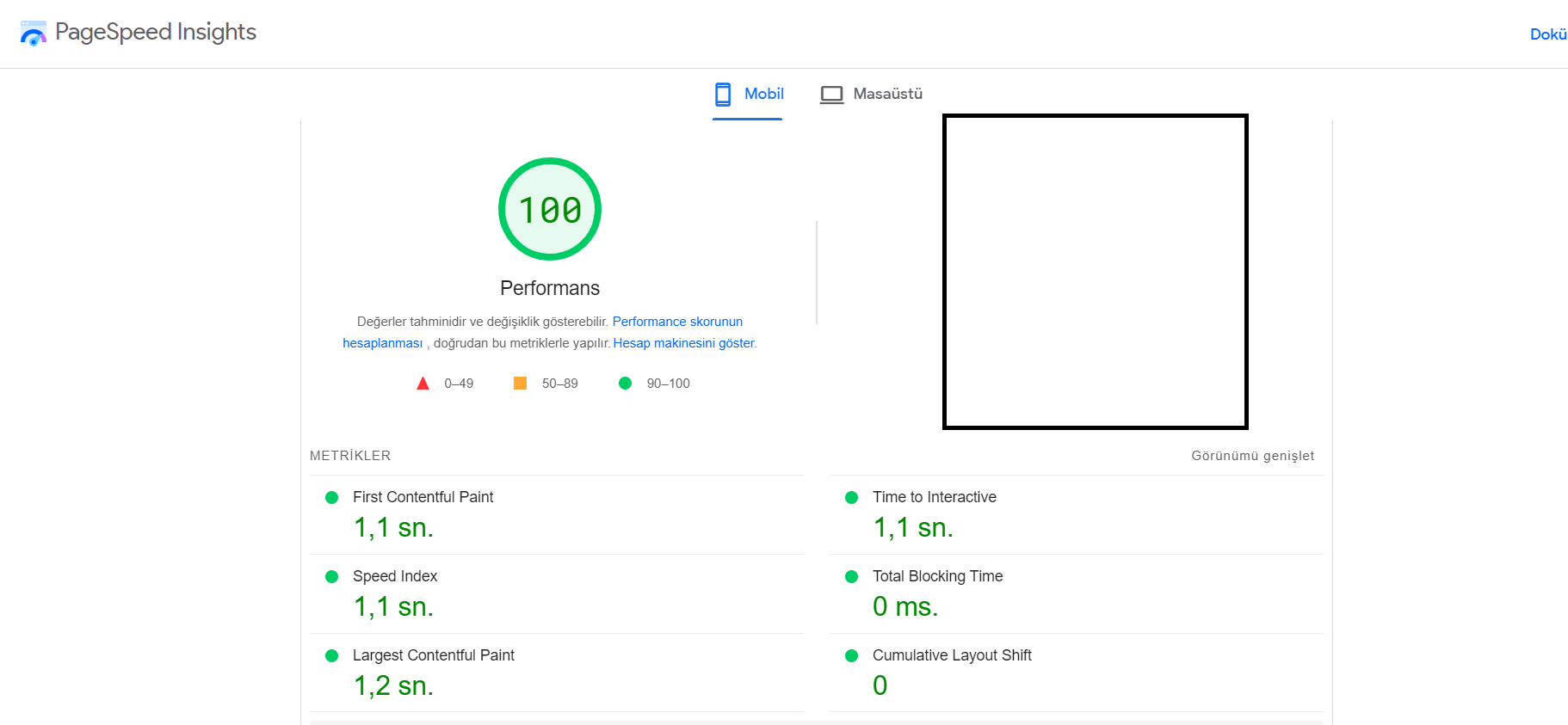This screenshot has height=725, width=1568.
Task: Open the 'Hesap makinesini göster' link
Action: click(x=684, y=343)
